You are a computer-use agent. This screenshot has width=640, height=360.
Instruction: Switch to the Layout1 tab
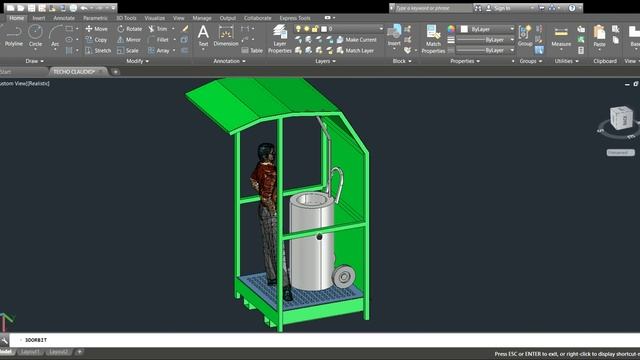pyautogui.click(x=30, y=352)
